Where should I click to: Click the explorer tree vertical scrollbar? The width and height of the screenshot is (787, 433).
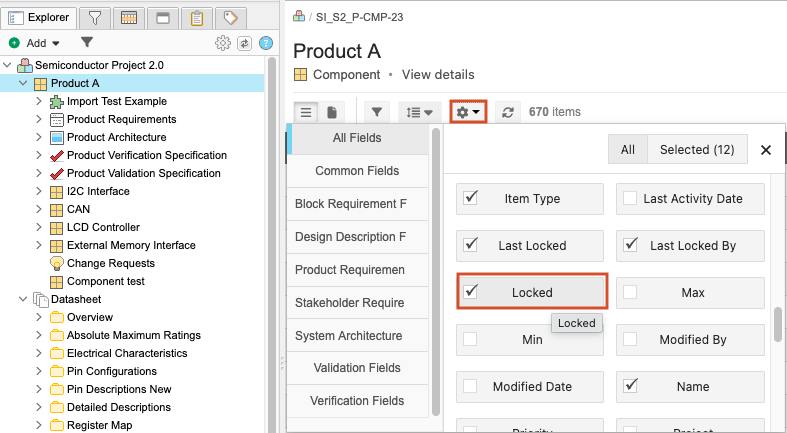[272, 241]
